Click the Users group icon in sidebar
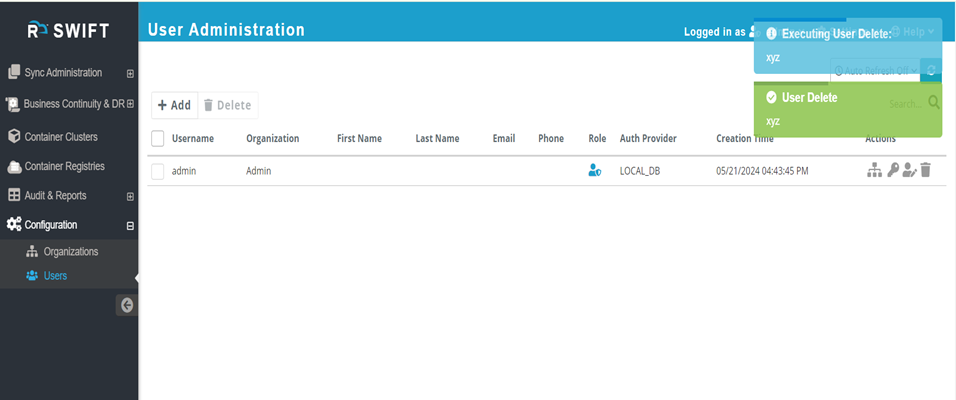This screenshot has width=956, height=400. tap(32, 276)
